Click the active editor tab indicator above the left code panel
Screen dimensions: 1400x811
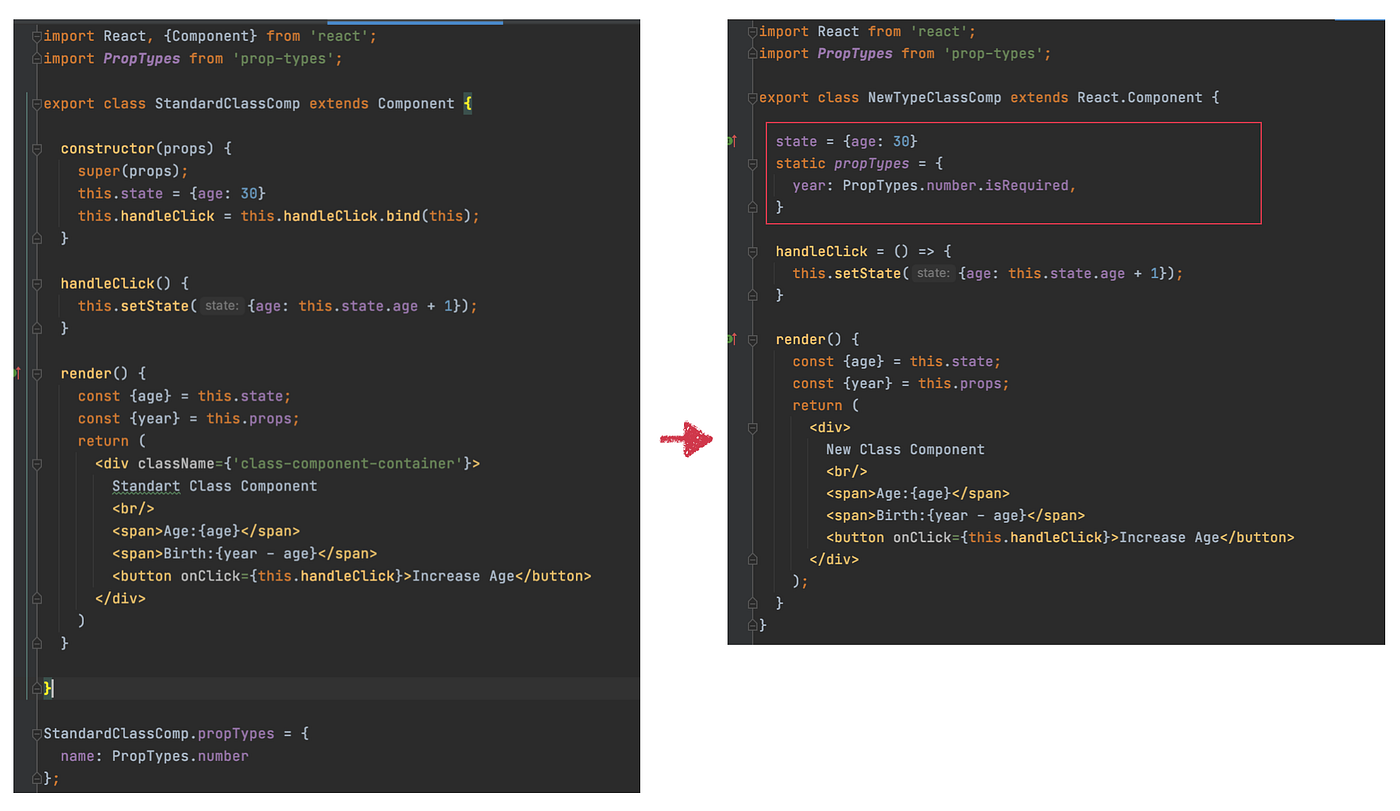point(415,20)
